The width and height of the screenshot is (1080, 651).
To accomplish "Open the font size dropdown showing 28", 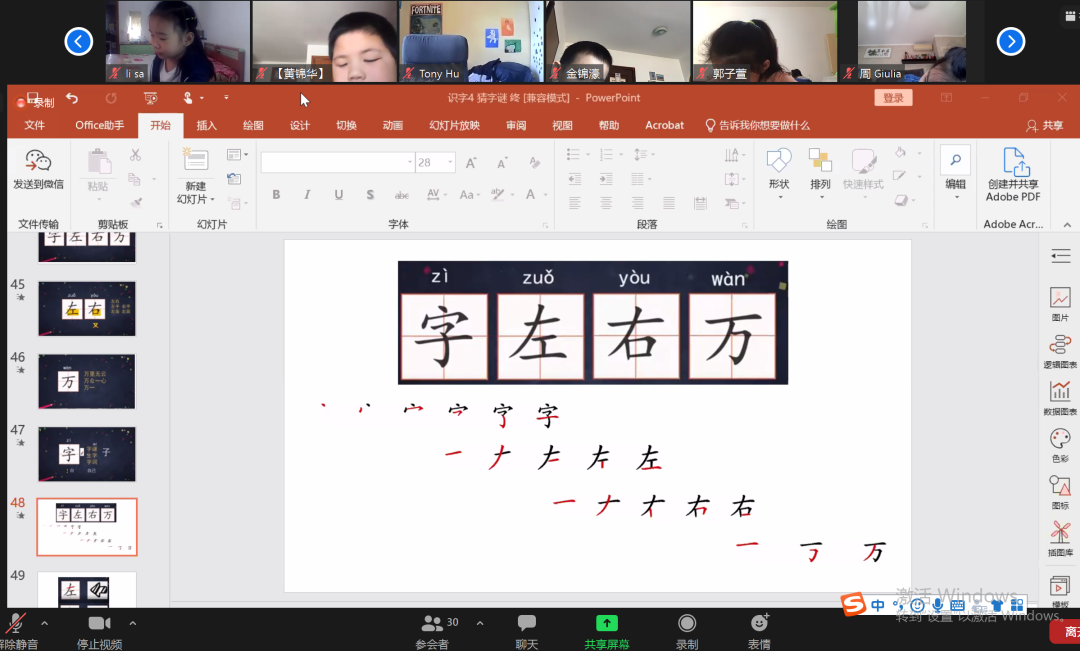I will [x=449, y=161].
